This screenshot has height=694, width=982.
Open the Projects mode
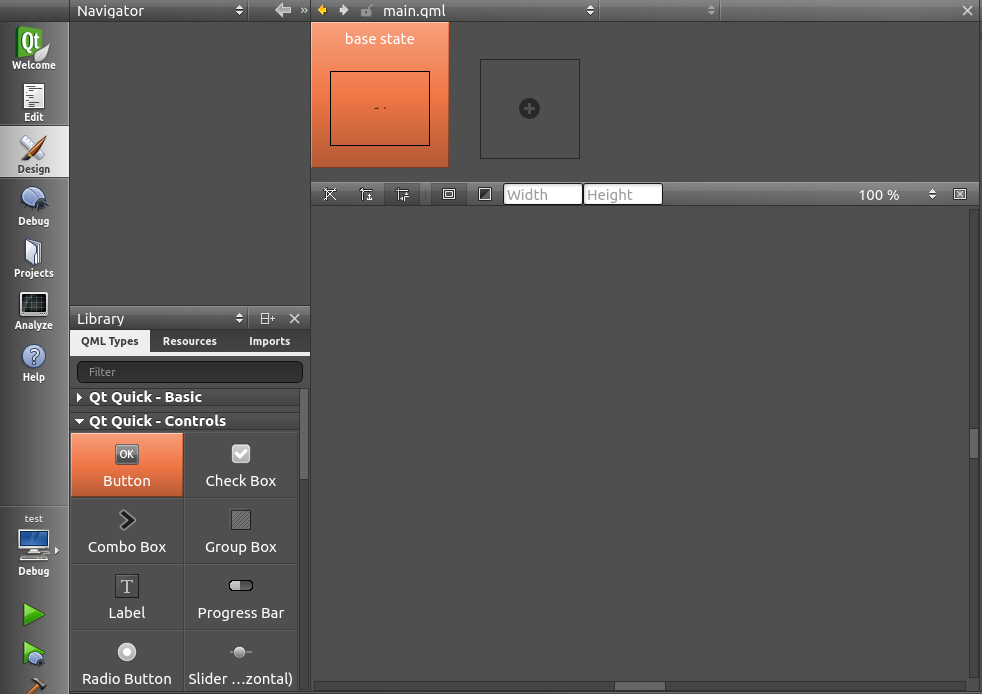tap(34, 257)
